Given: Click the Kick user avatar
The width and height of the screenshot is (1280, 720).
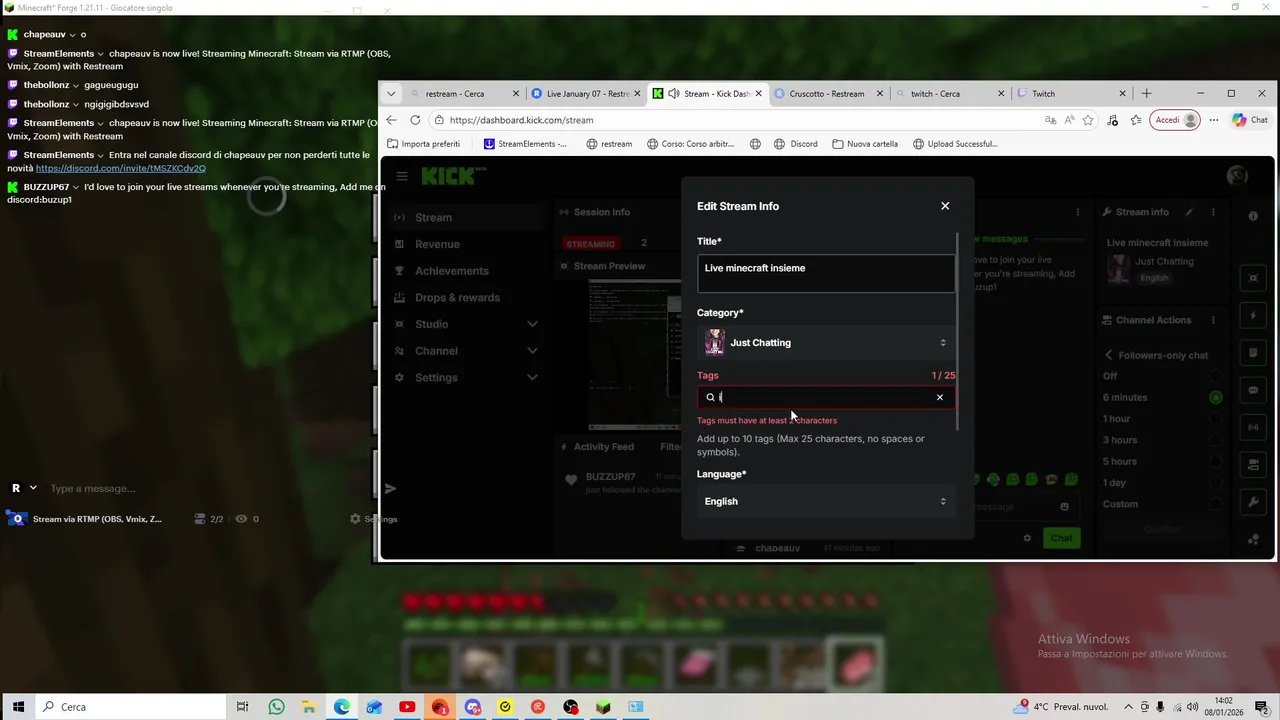Looking at the screenshot, I should [x=1237, y=176].
